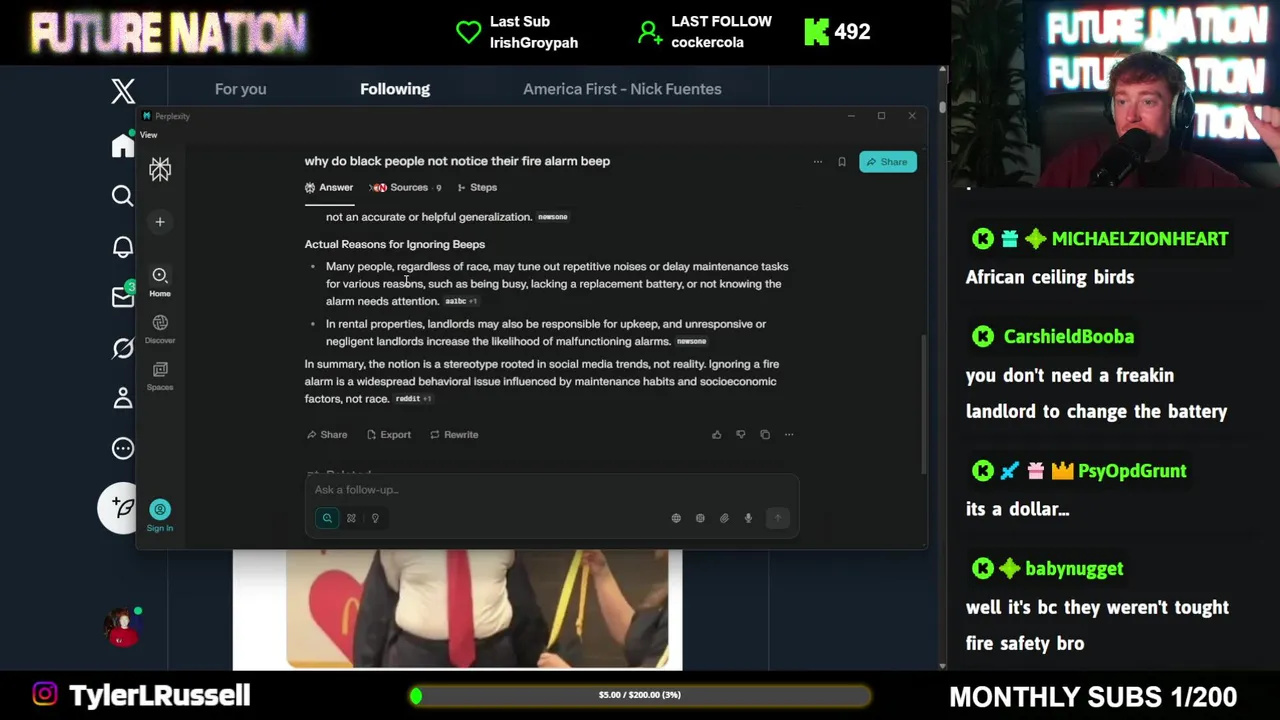Start voice dictation microphone
This screenshot has width=1280, height=720.
748,518
